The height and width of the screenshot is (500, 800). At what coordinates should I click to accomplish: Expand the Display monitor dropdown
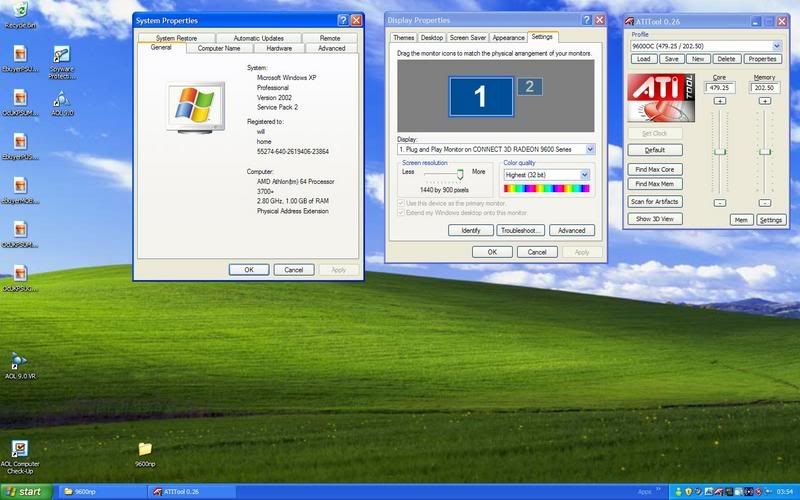coord(589,149)
